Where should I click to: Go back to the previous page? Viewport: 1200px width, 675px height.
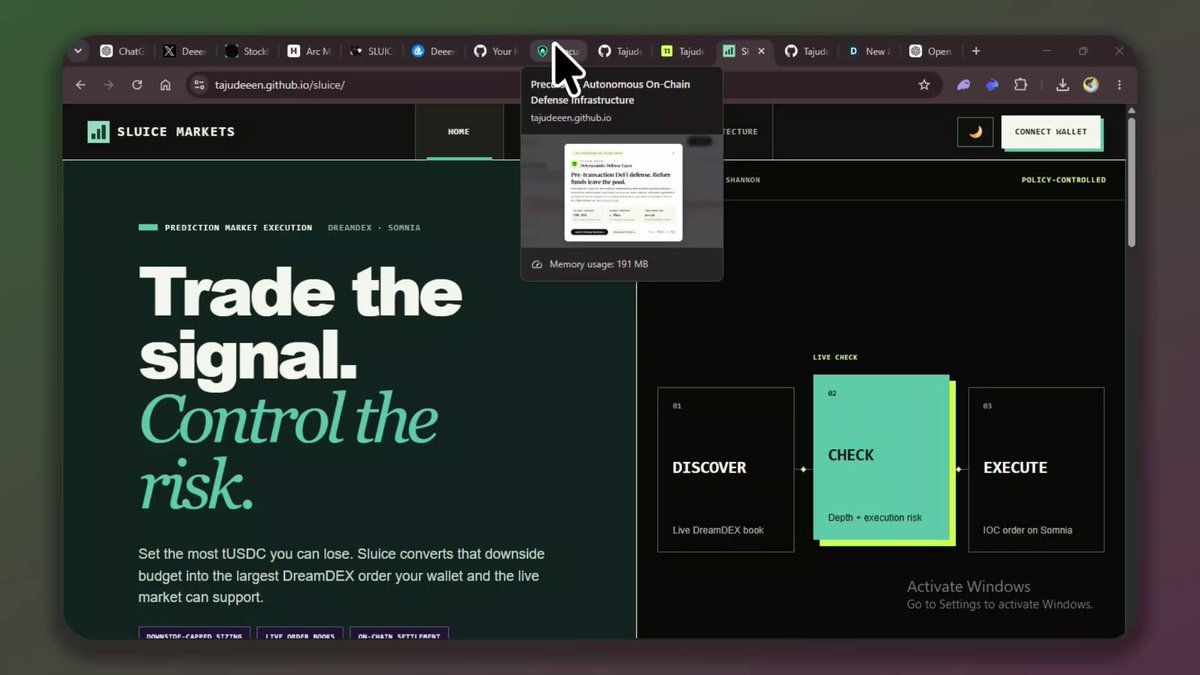[x=81, y=85]
